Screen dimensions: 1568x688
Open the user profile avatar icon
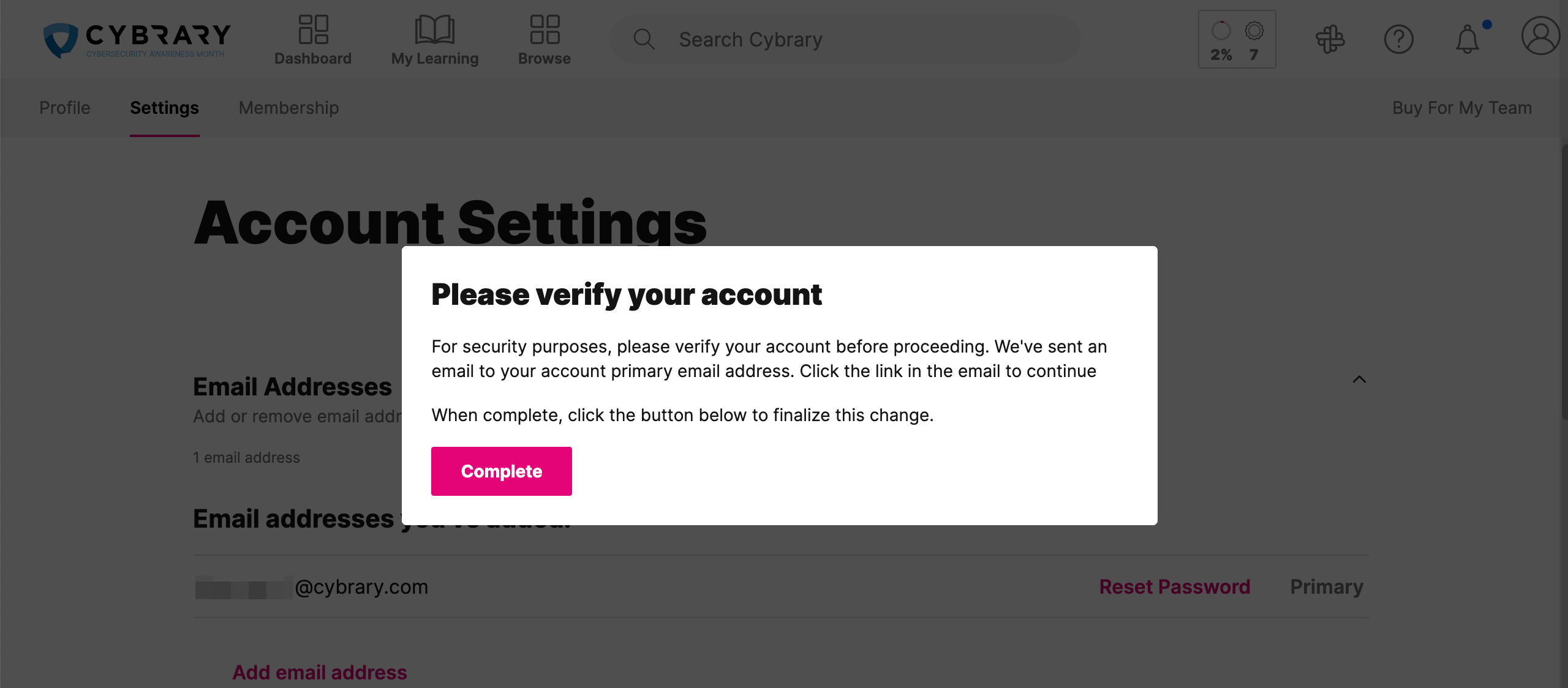1540,36
